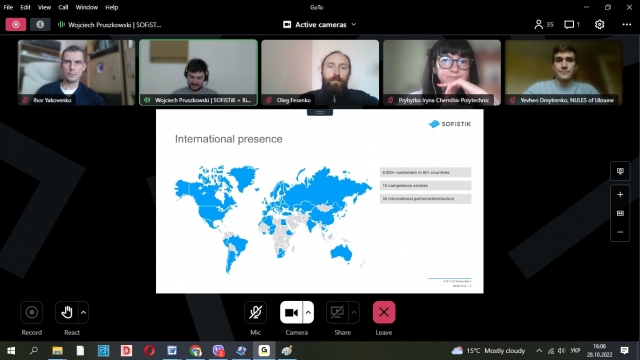This screenshot has width=640, height=360.
Task: Open the View menu
Action: (44, 7)
